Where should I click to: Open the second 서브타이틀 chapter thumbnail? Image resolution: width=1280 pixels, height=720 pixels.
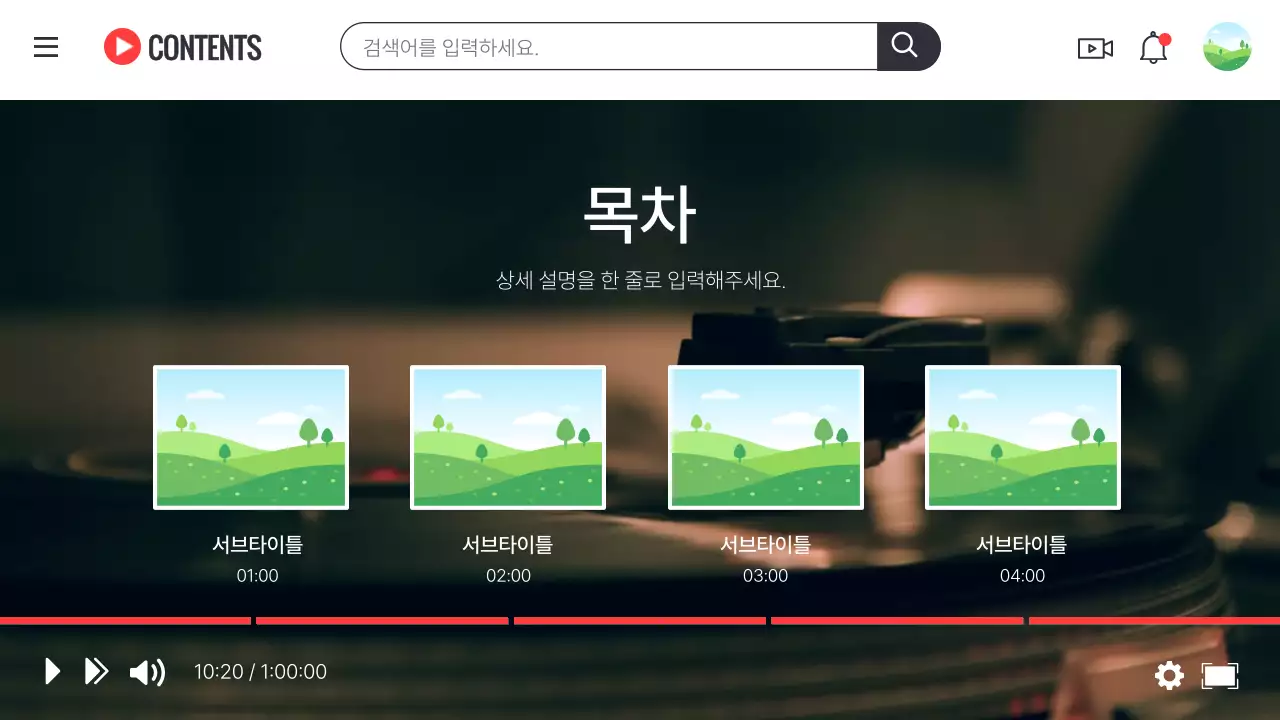(x=508, y=437)
